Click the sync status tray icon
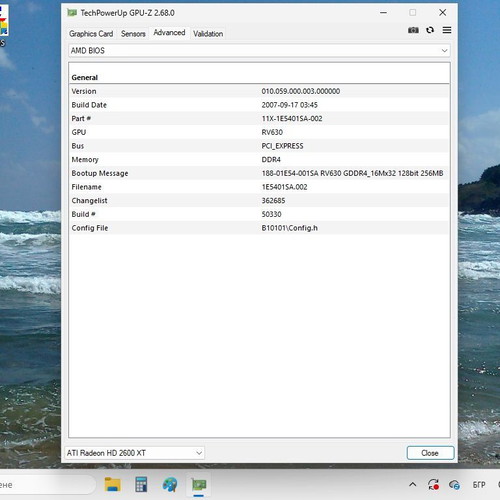 point(433,484)
